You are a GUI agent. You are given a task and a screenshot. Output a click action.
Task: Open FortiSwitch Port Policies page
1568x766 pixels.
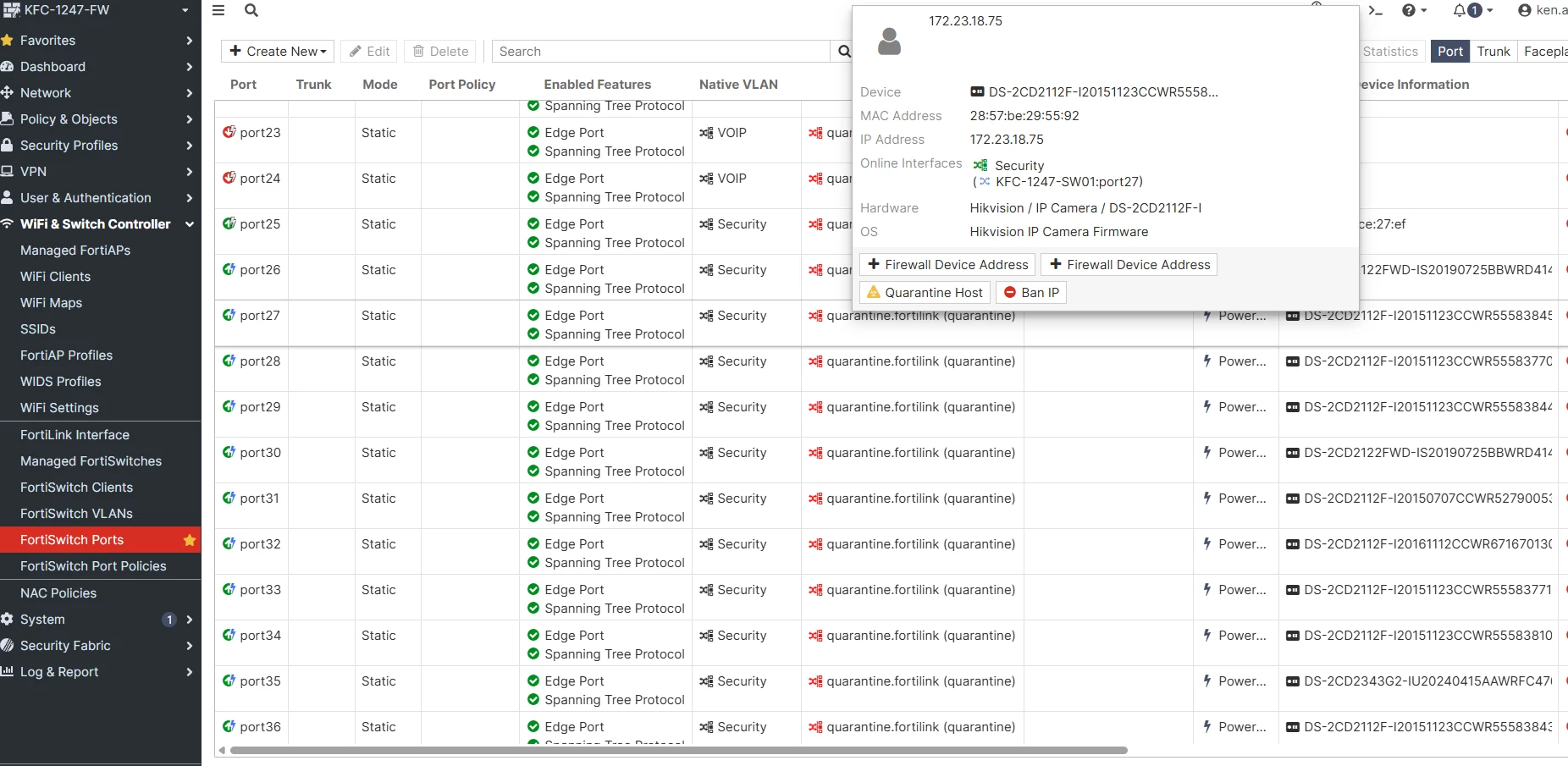click(x=93, y=565)
